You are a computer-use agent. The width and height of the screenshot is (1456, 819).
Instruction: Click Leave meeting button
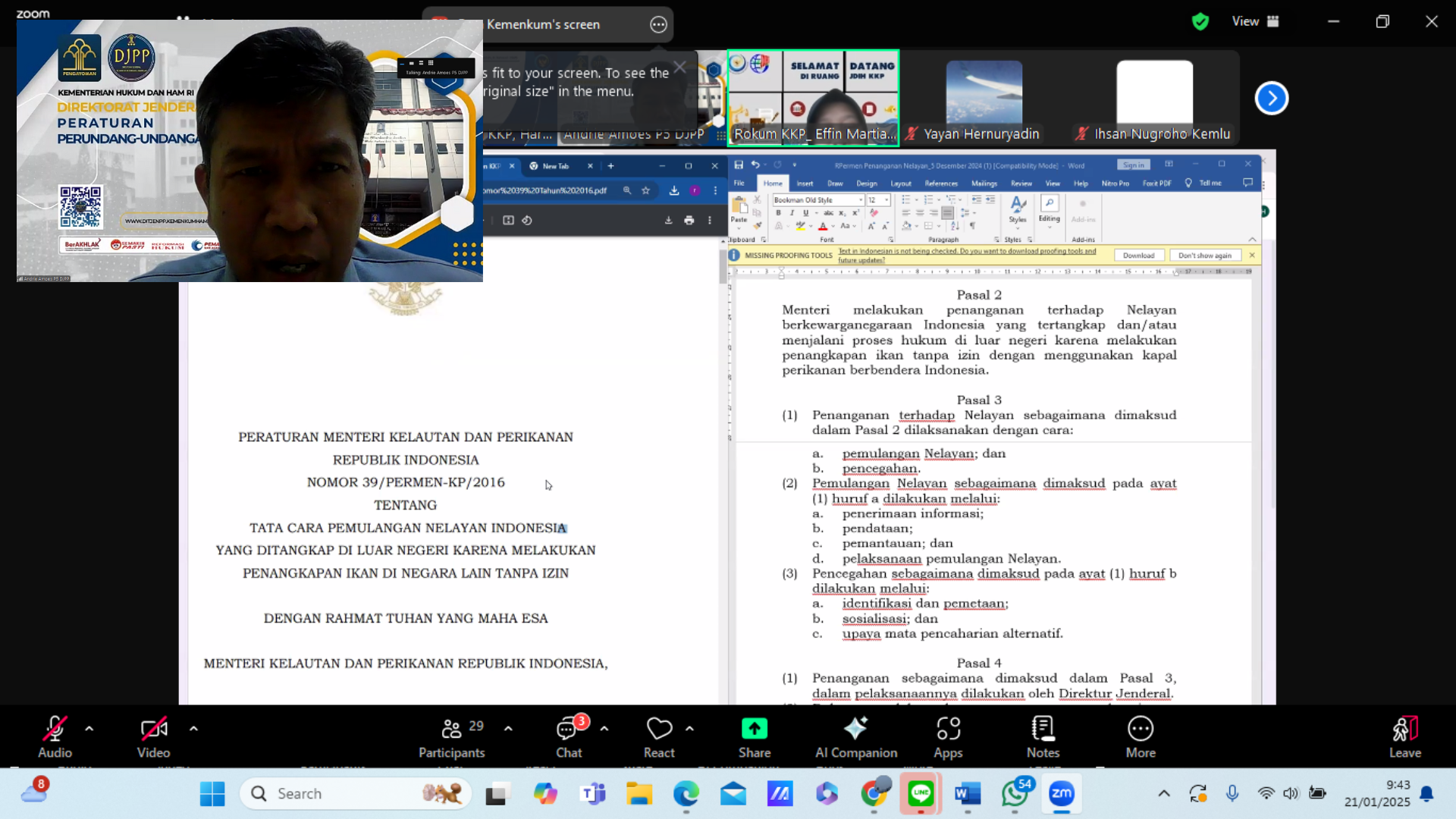[1405, 736]
